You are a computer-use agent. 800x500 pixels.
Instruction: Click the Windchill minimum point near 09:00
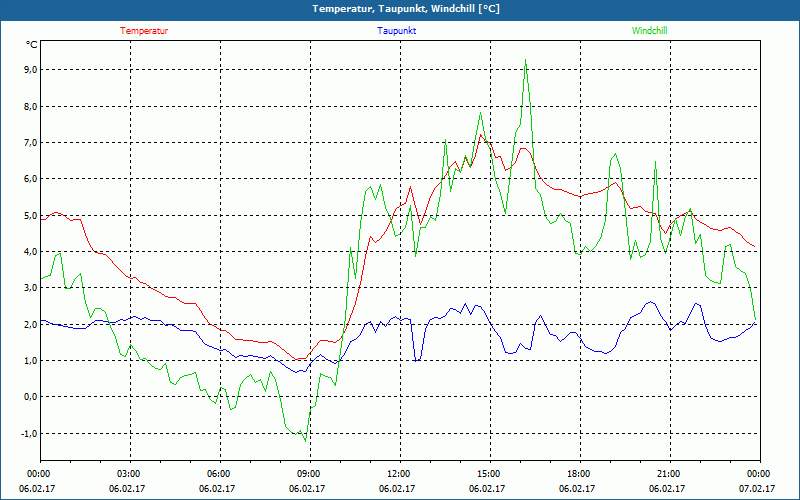coord(306,441)
